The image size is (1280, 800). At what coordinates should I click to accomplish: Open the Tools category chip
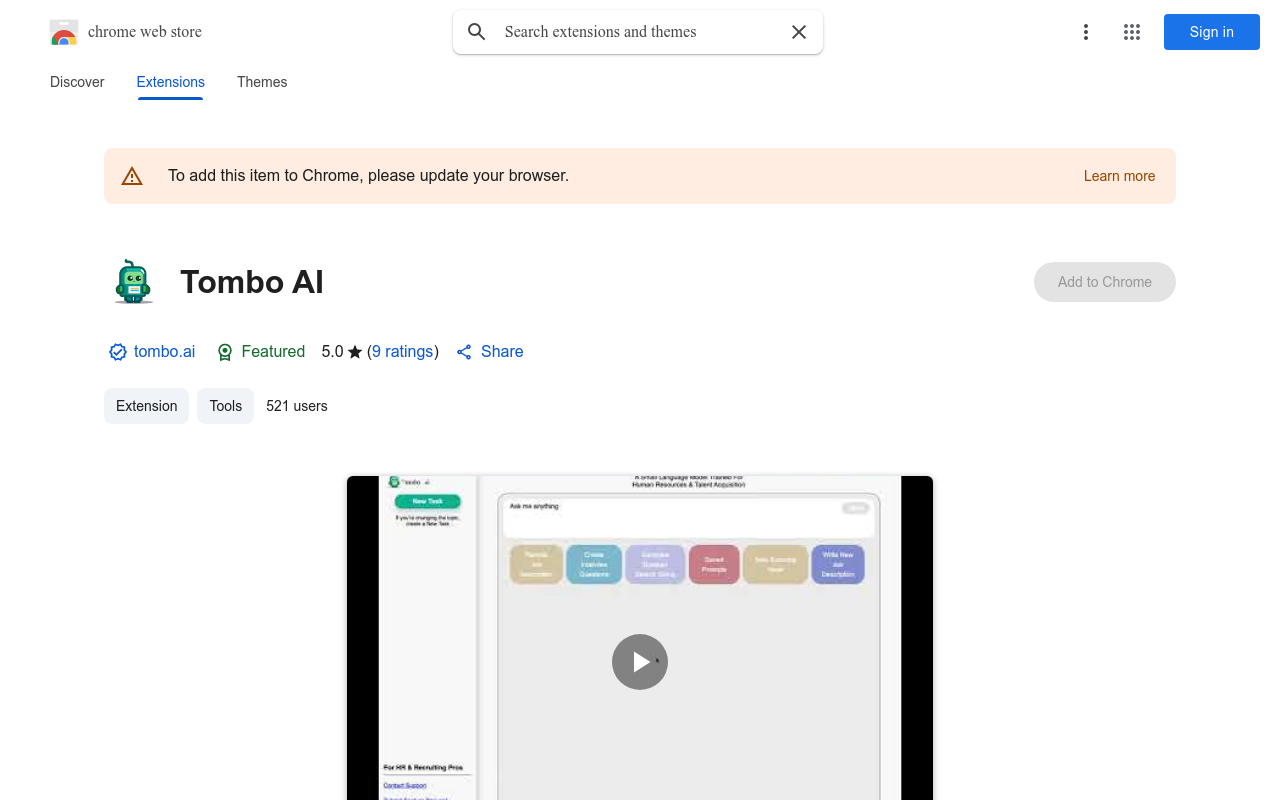coord(226,406)
